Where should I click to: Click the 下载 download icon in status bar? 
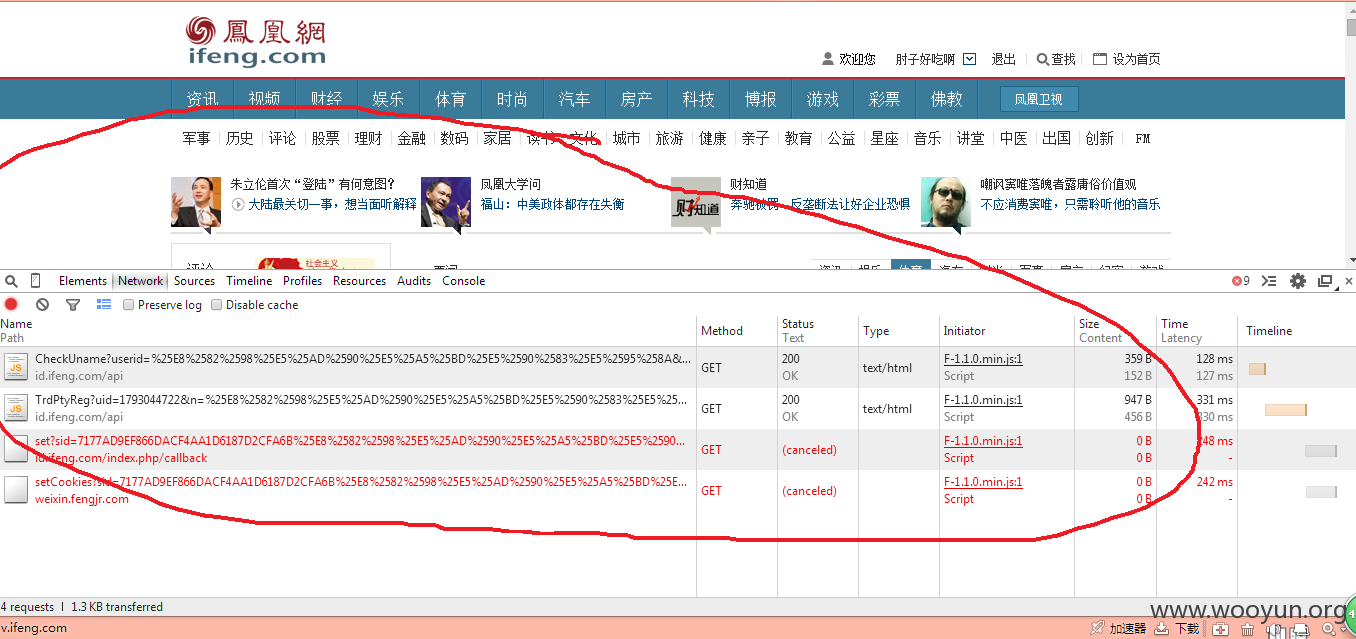[1162, 629]
